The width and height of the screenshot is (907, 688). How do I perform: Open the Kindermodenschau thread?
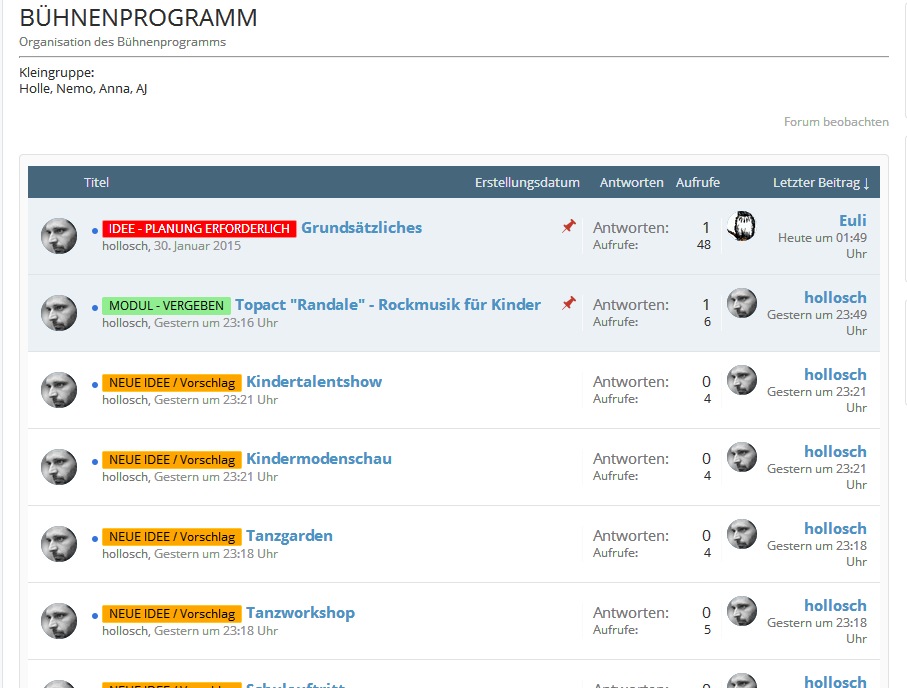coord(319,459)
